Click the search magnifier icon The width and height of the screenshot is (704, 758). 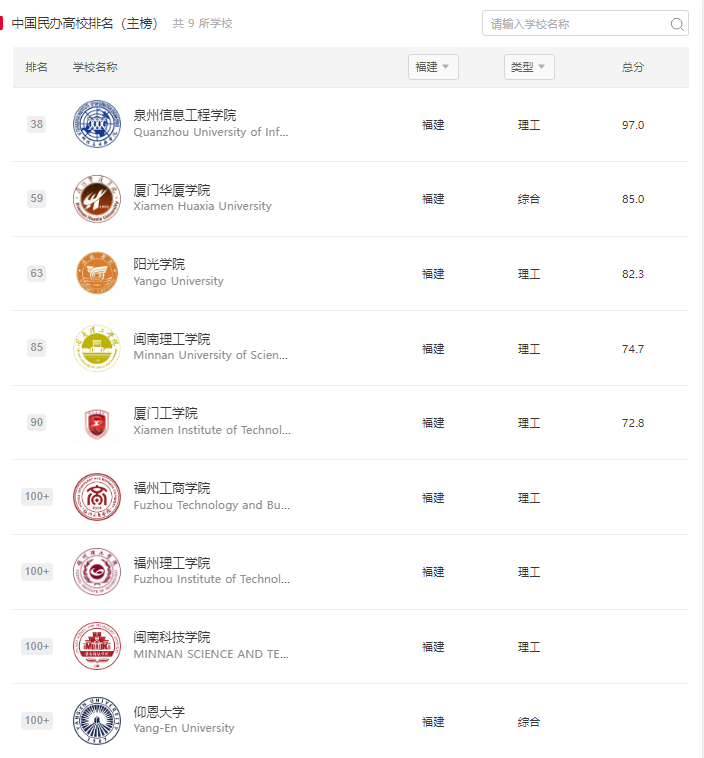(677, 24)
